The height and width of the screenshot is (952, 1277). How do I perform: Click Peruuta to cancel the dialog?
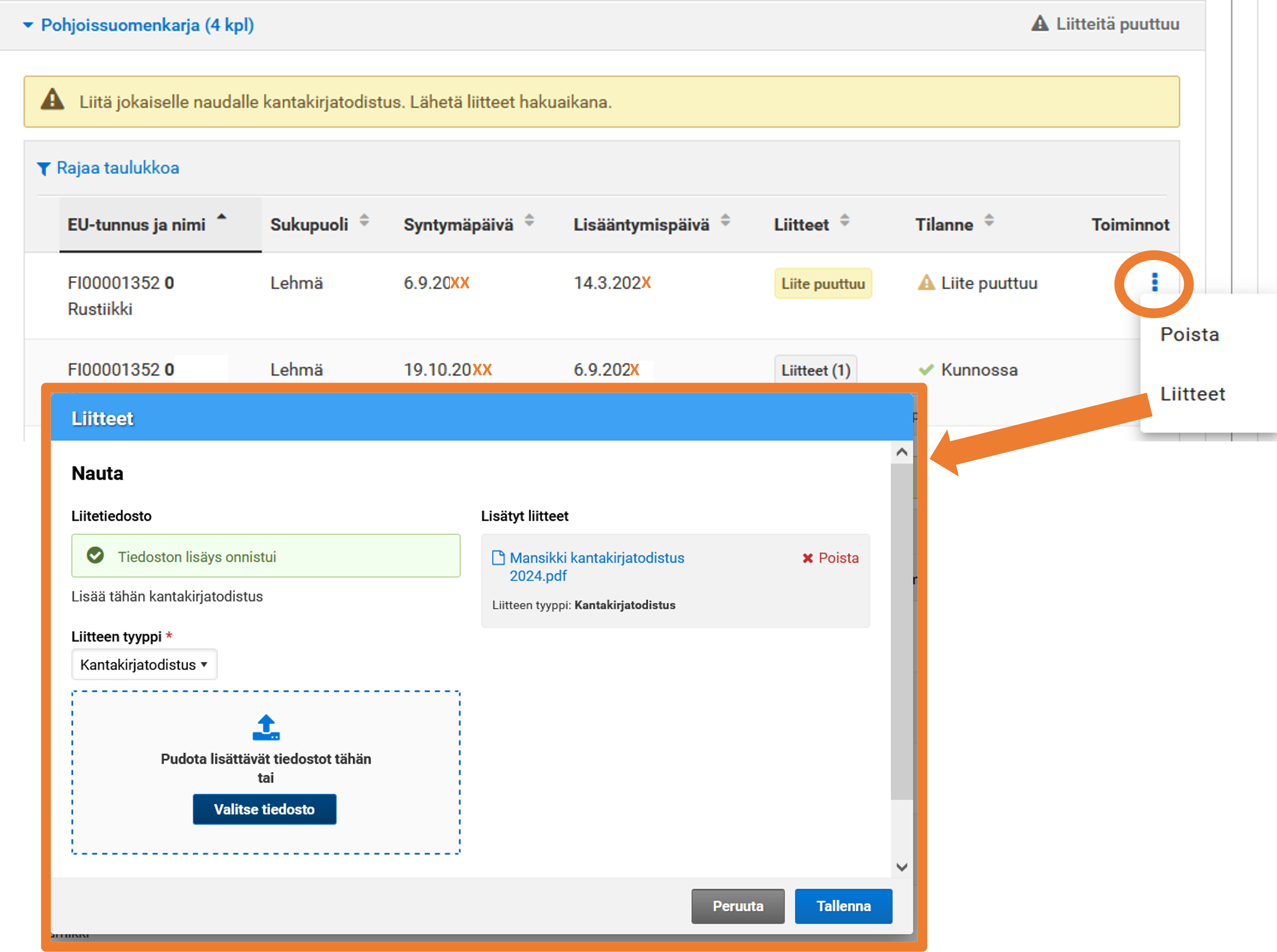pyautogui.click(x=738, y=906)
